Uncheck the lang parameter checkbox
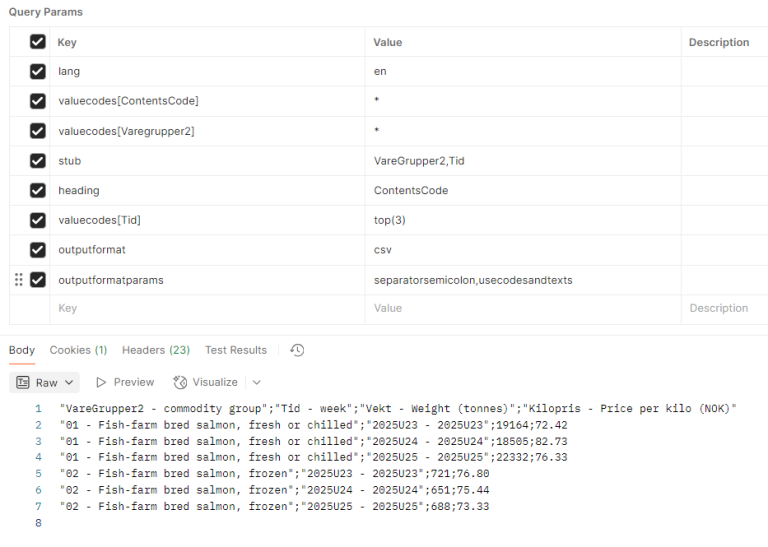 (x=38, y=72)
